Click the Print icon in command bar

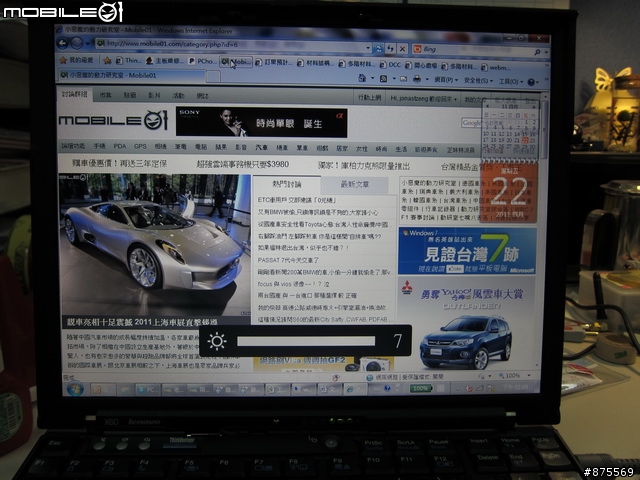[417, 79]
